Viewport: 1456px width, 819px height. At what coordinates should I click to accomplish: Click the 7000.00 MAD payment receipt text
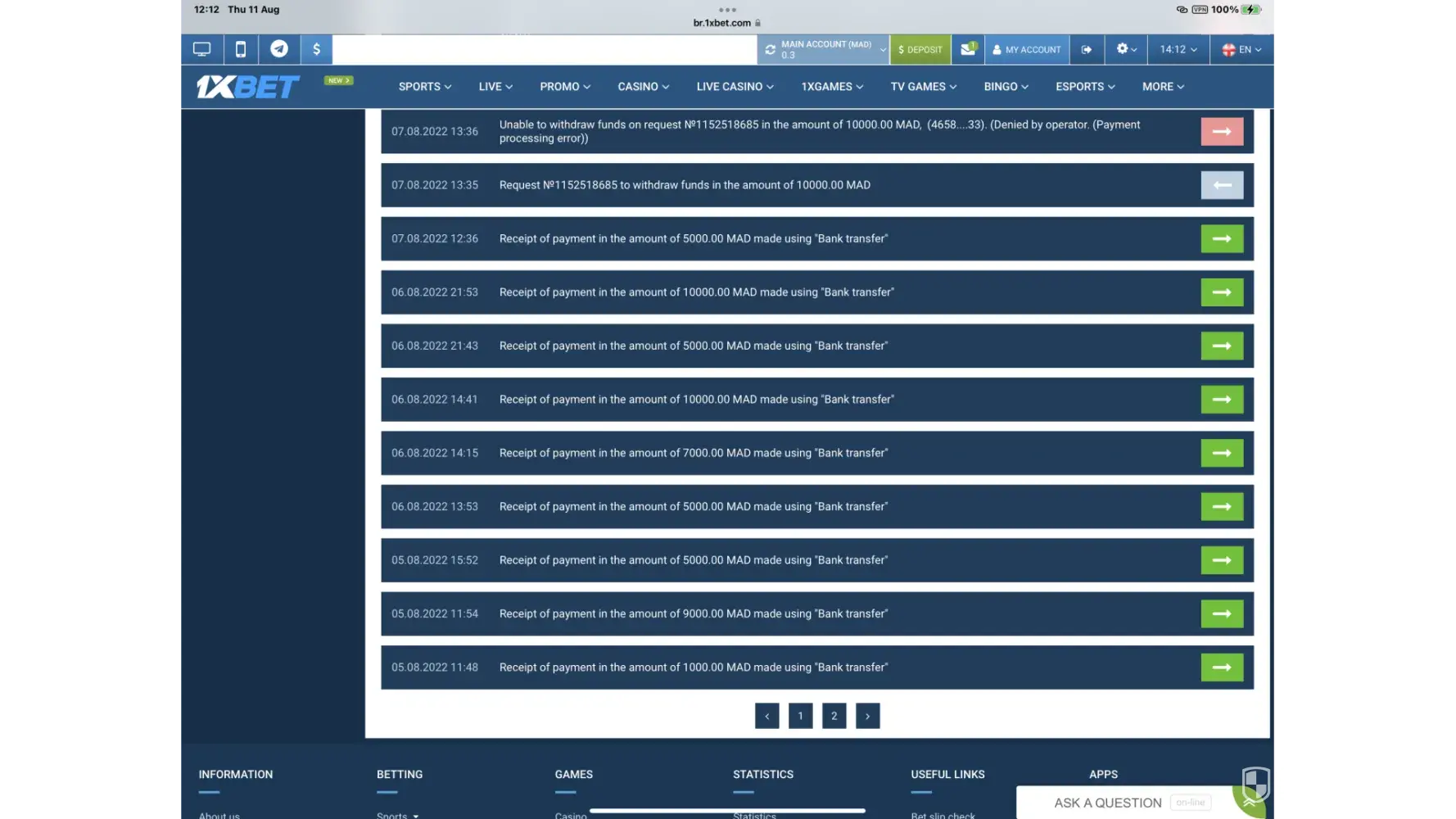point(694,453)
